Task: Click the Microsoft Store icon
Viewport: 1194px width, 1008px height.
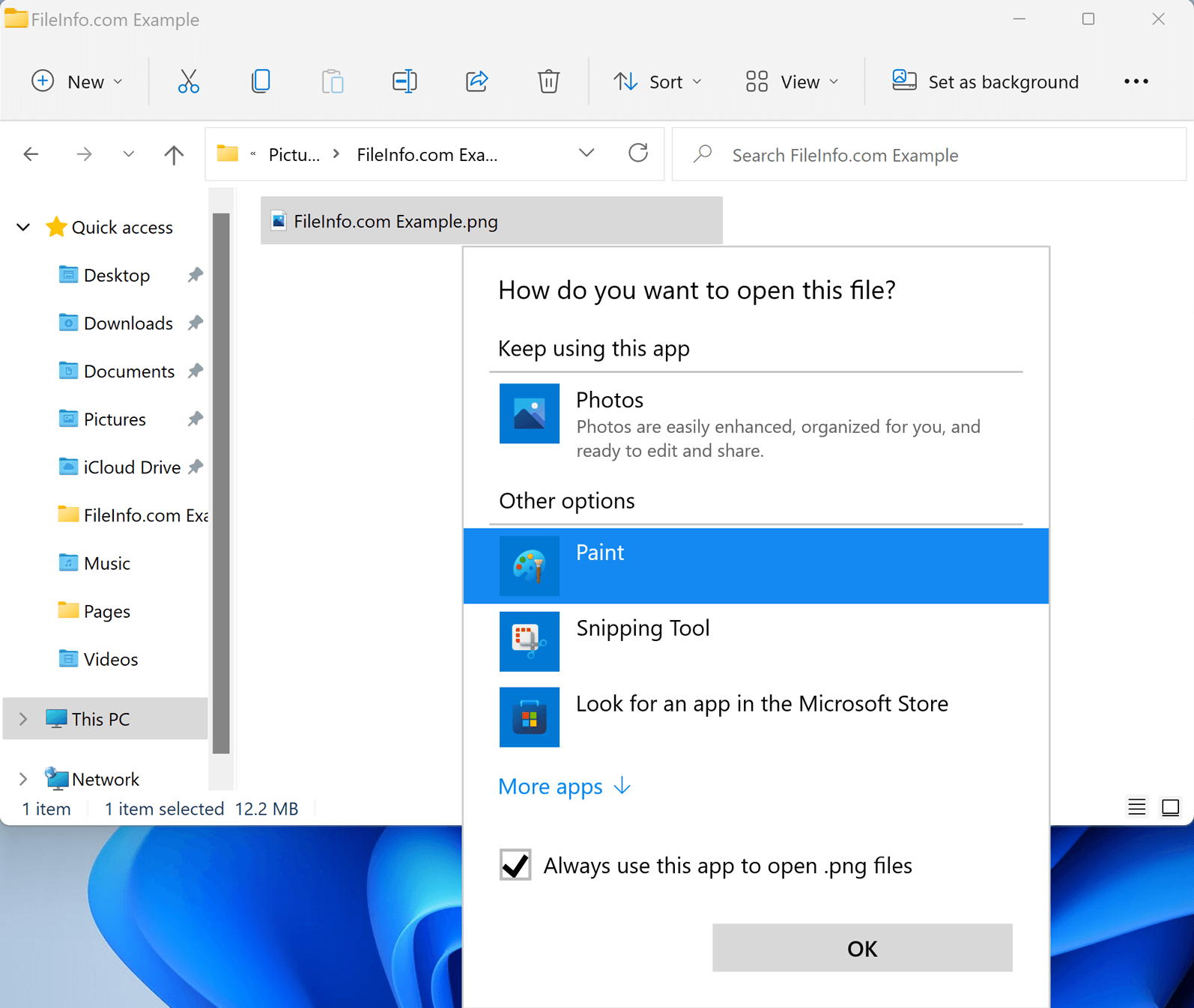Action: [529, 717]
